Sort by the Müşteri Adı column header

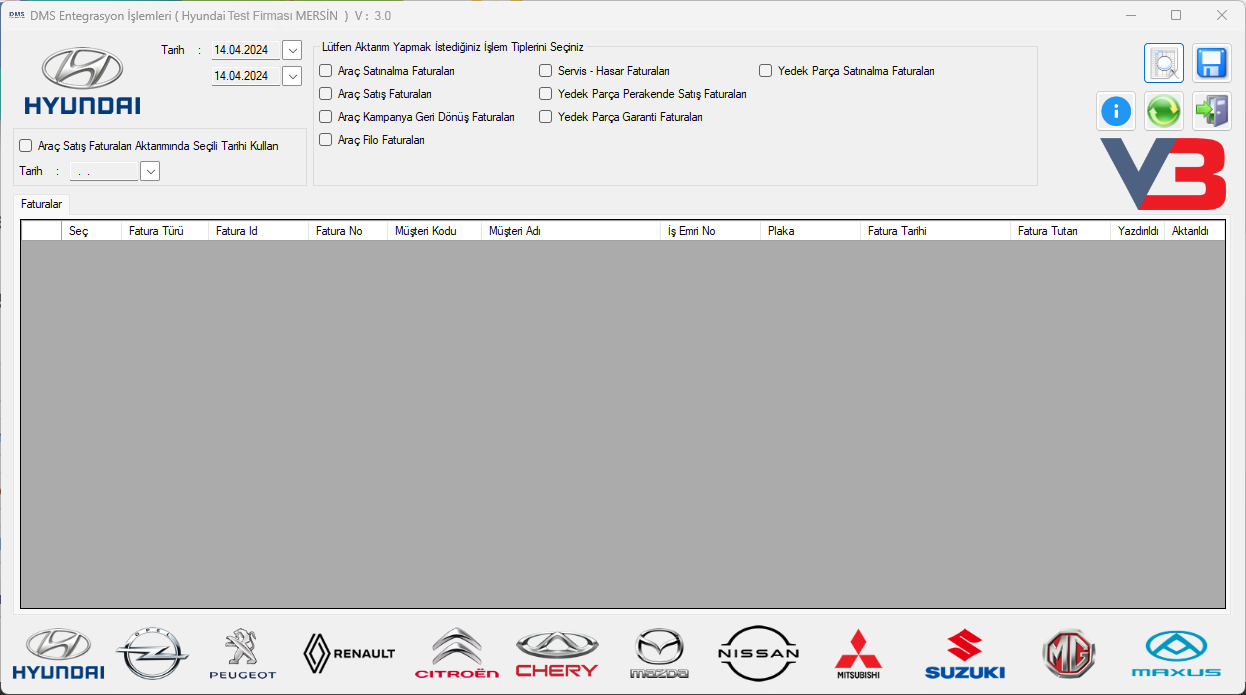[571, 231]
